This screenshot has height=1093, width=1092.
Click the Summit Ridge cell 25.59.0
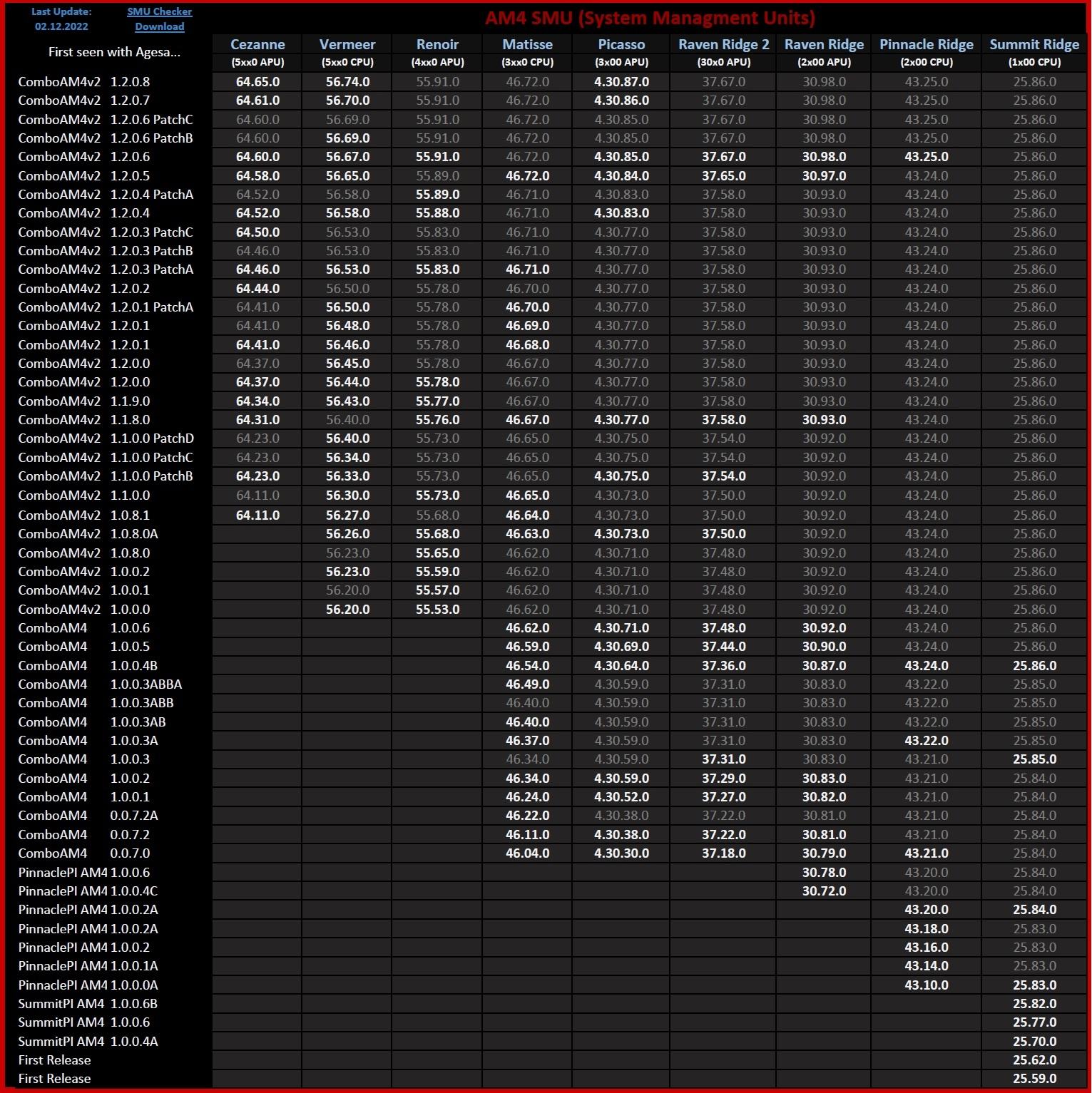coord(1034,1078)
